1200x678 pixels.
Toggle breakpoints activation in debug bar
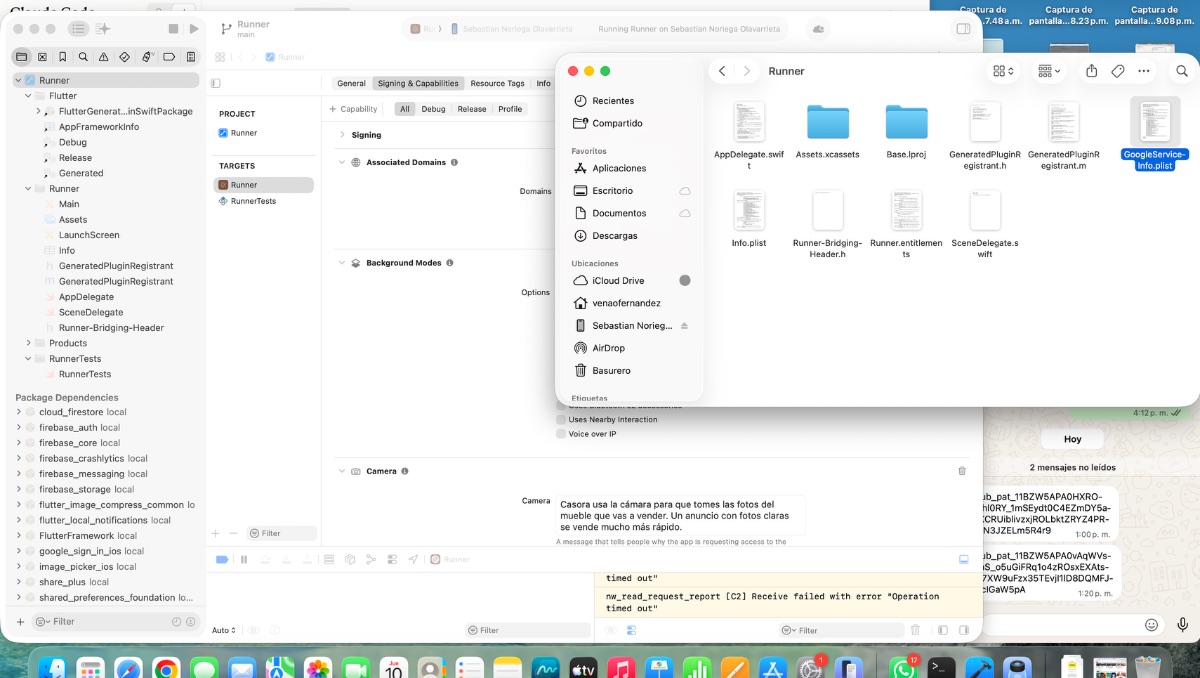coord(222,559)
